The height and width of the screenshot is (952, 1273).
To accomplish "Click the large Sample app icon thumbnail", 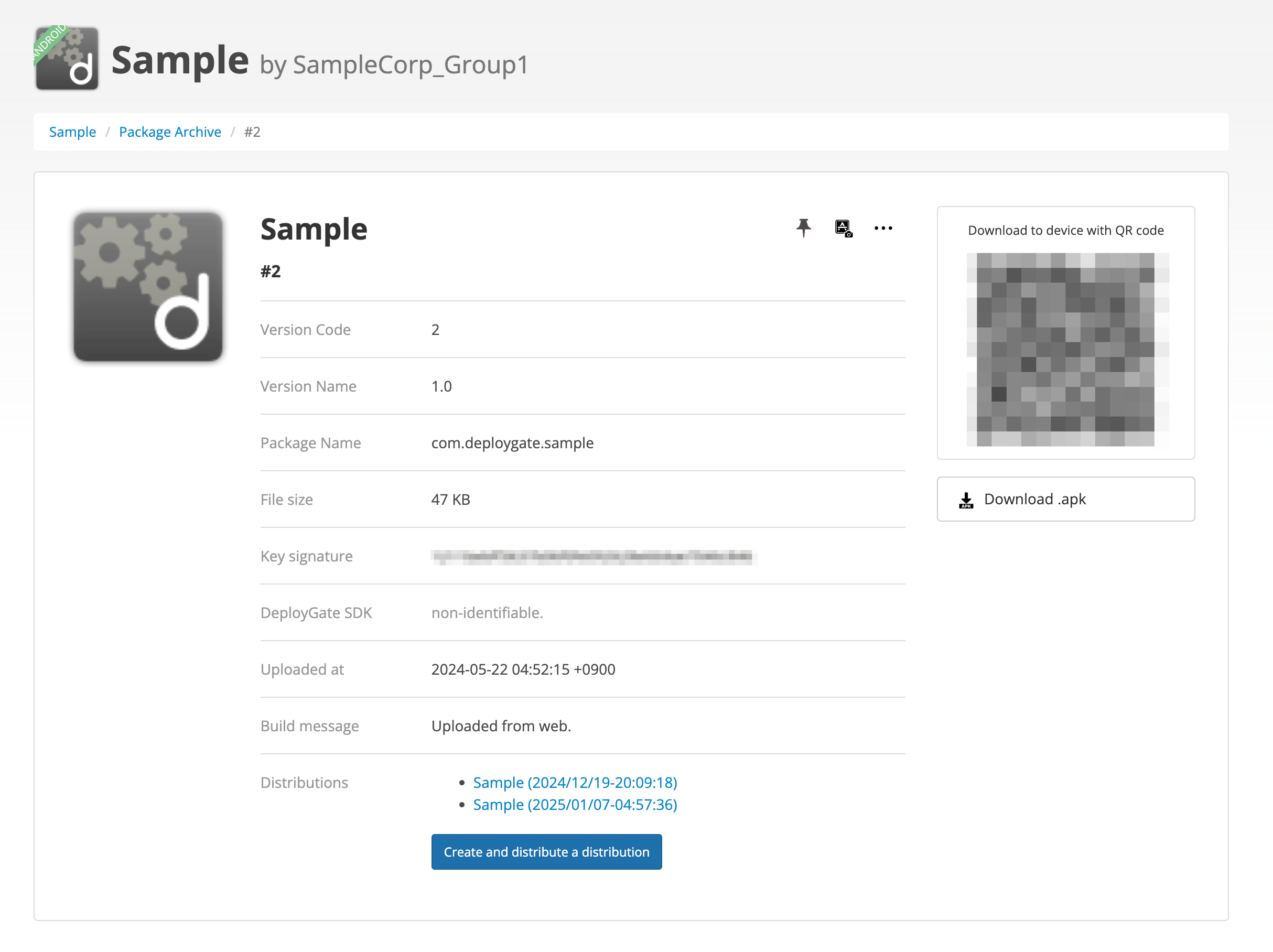I will (148, 287).
